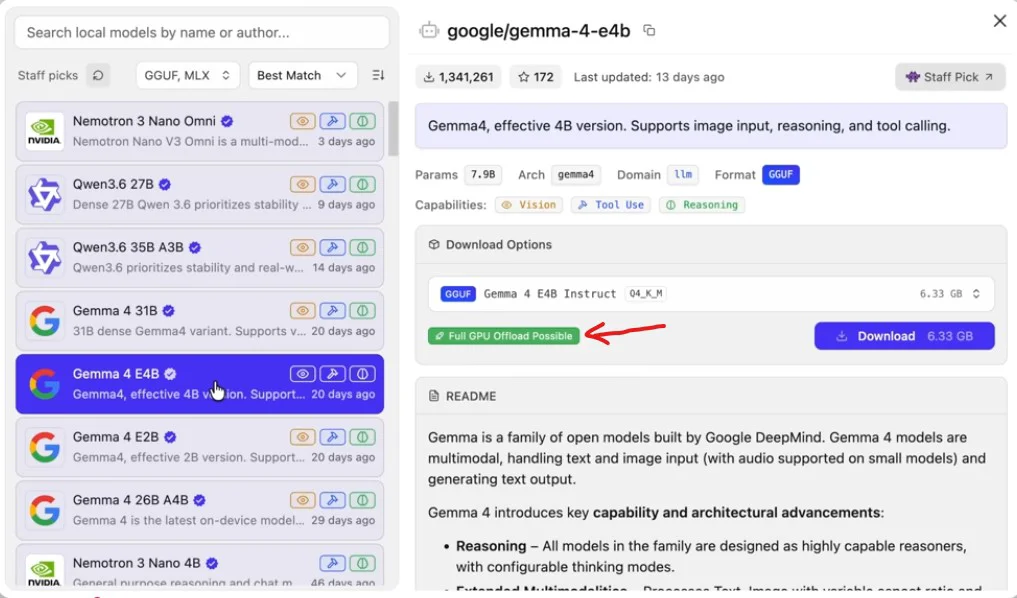The image size is (1017, 598).
Task: Click the reasoning icon on Qwen3.6 35B A3B
Action: pyautogui.click(x=363, y=247)
